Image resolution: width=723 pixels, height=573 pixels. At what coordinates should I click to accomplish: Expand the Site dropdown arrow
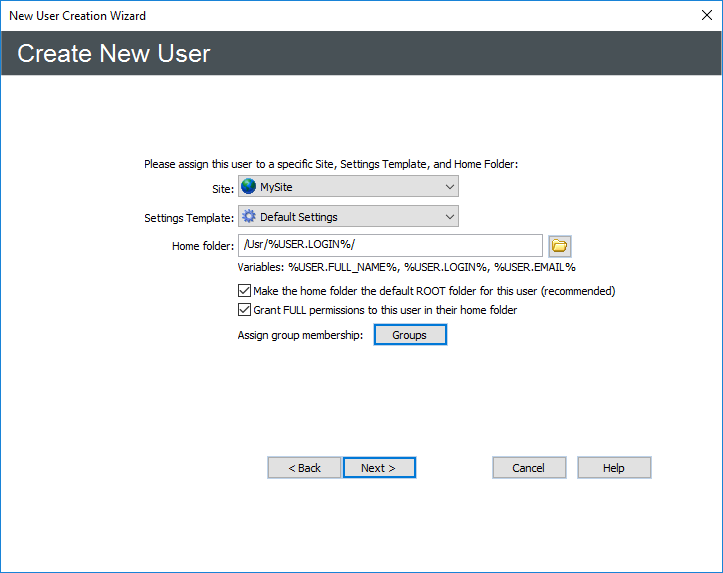[x=449, y=187]
